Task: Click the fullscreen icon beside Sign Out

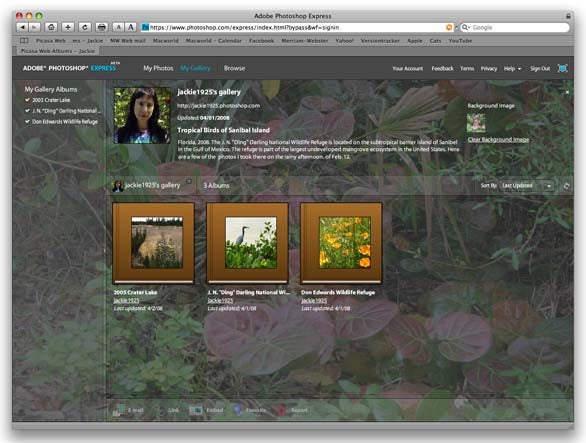Action: (x=562, y=68)
